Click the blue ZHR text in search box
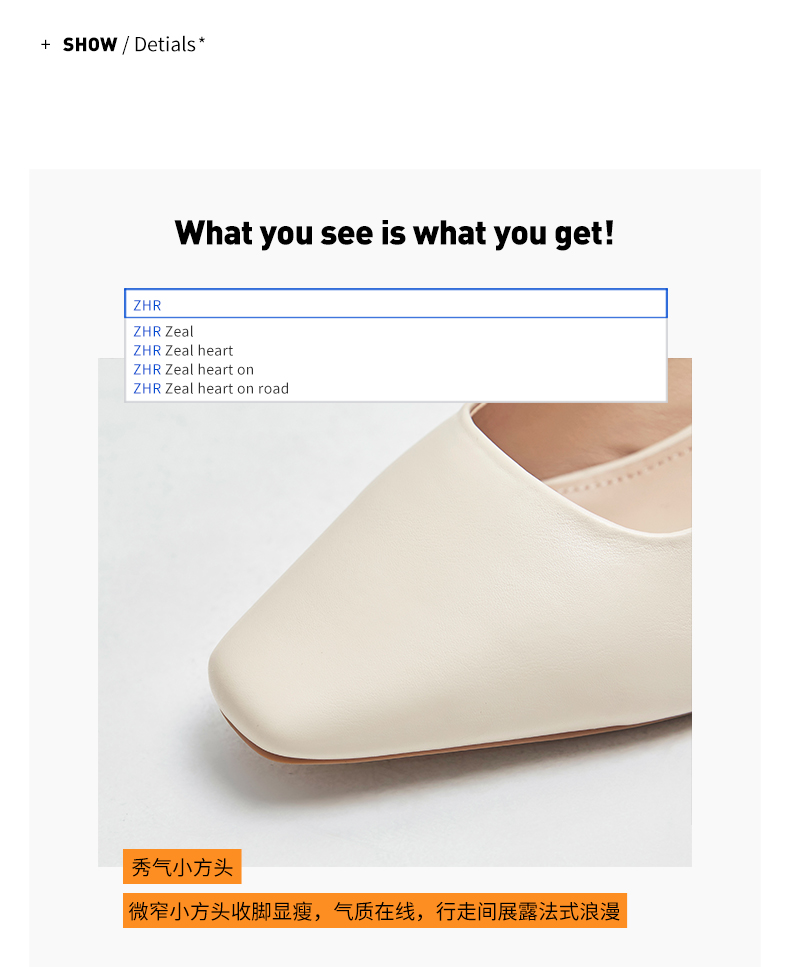 coord(147,305)
